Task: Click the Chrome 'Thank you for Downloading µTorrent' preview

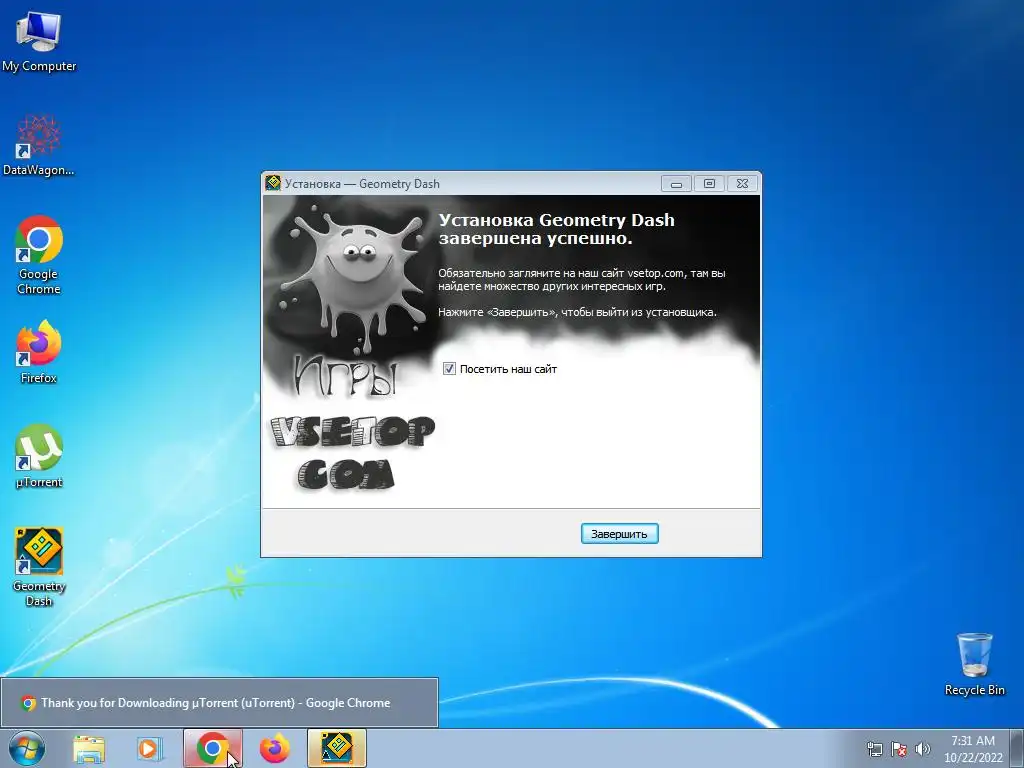Action: (219, 703)
